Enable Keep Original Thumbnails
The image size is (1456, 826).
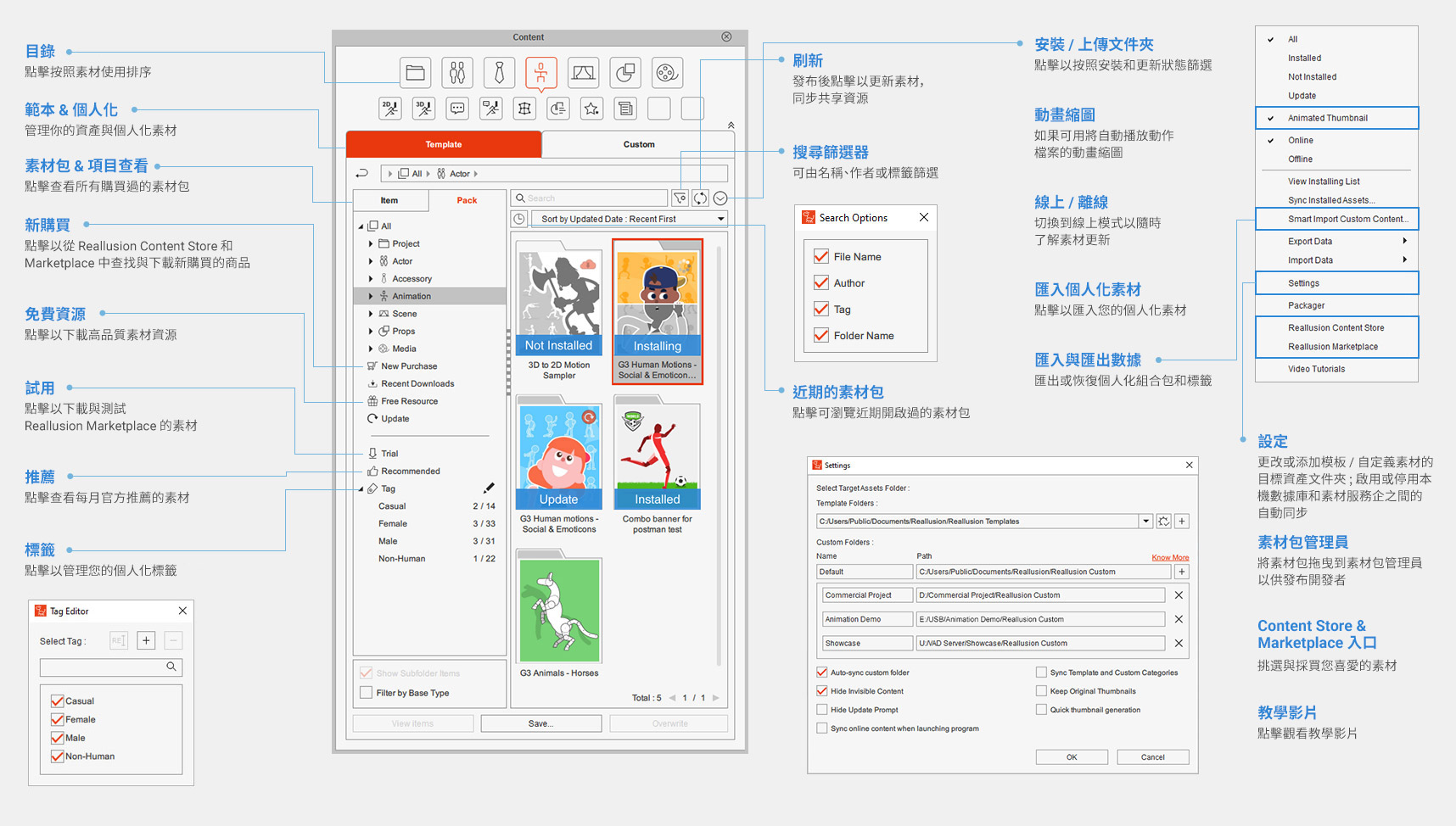pyautogui.click(x=1041, y=691)
